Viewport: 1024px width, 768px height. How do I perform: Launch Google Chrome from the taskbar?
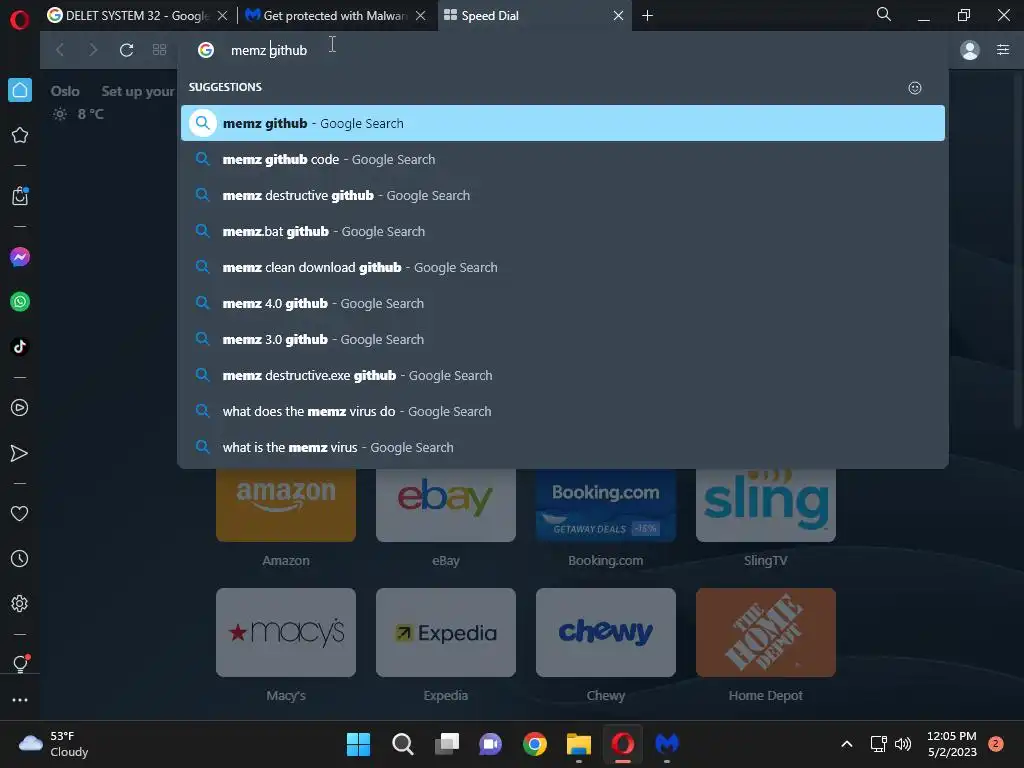(x=535, y=744)
